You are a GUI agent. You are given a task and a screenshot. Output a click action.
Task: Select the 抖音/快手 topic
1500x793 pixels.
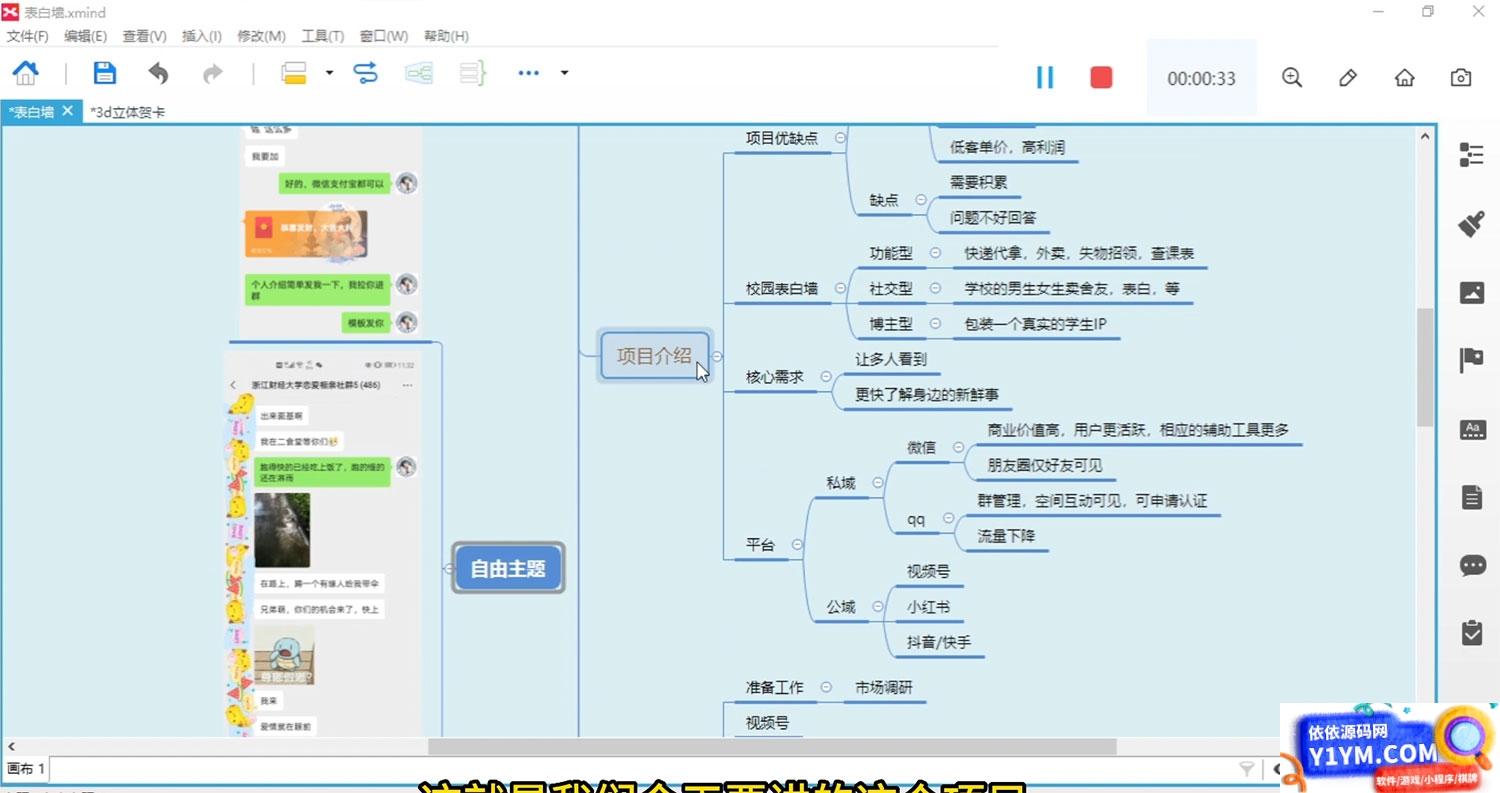pyautogui.click(x=938, y=642)
